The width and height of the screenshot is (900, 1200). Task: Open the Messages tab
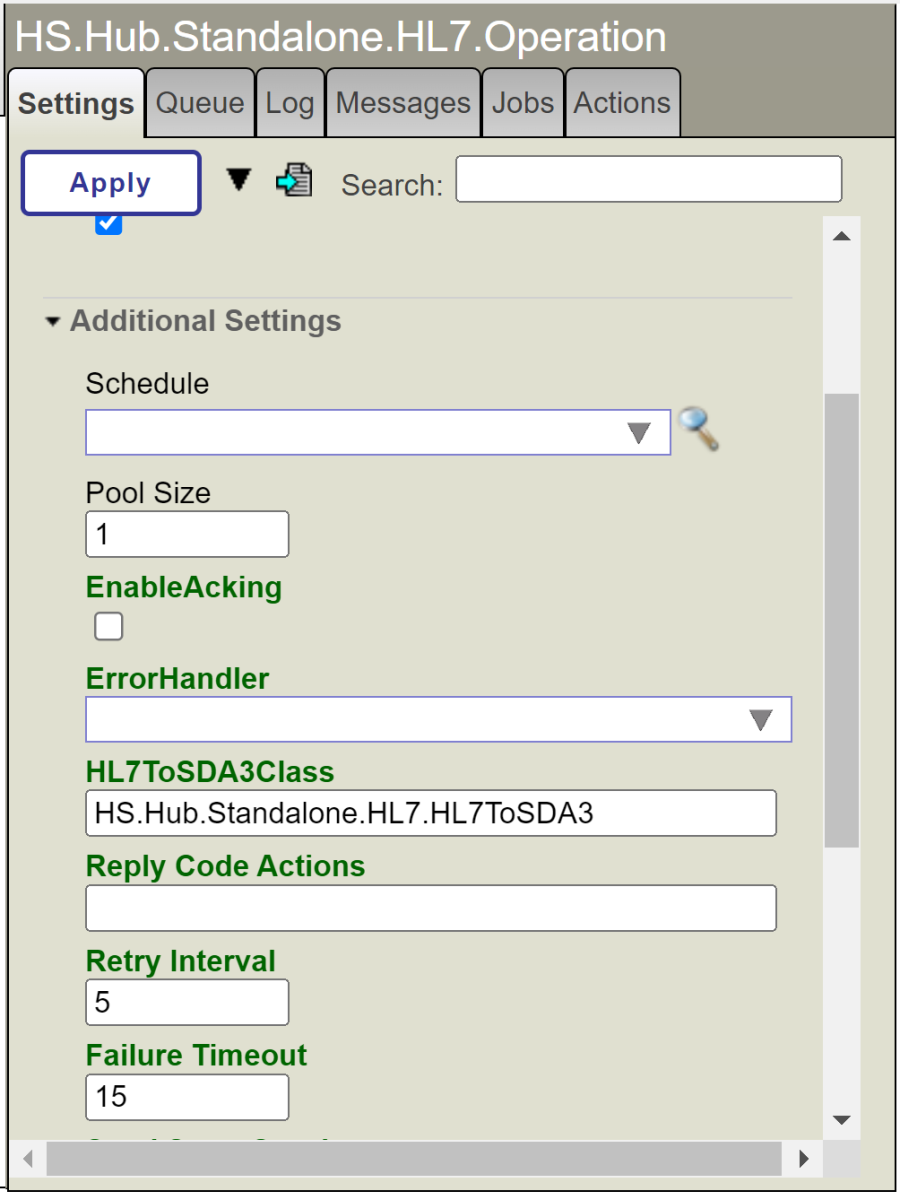pyautogui.click(x=403, y=103)
